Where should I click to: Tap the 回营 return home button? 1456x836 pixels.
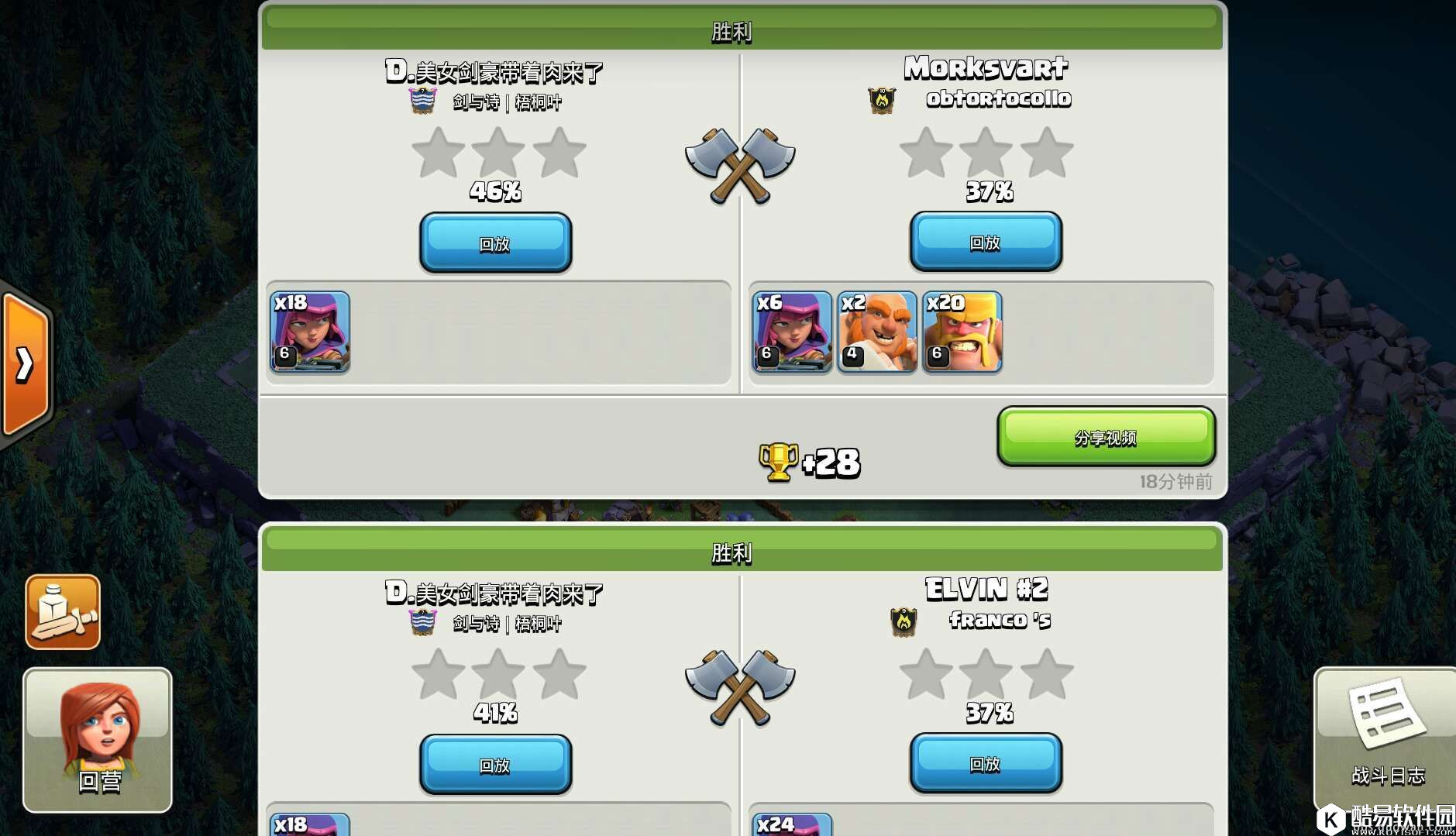point(98,740)
